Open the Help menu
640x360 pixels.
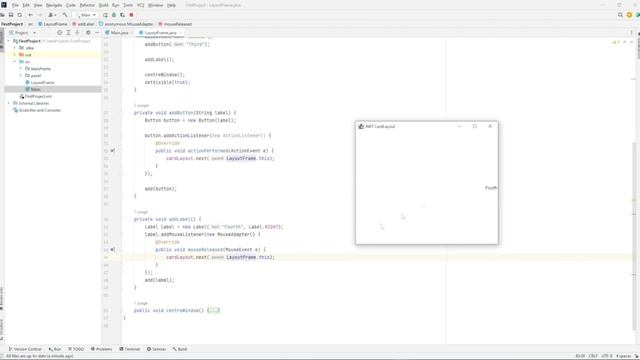tap(171, 5)
